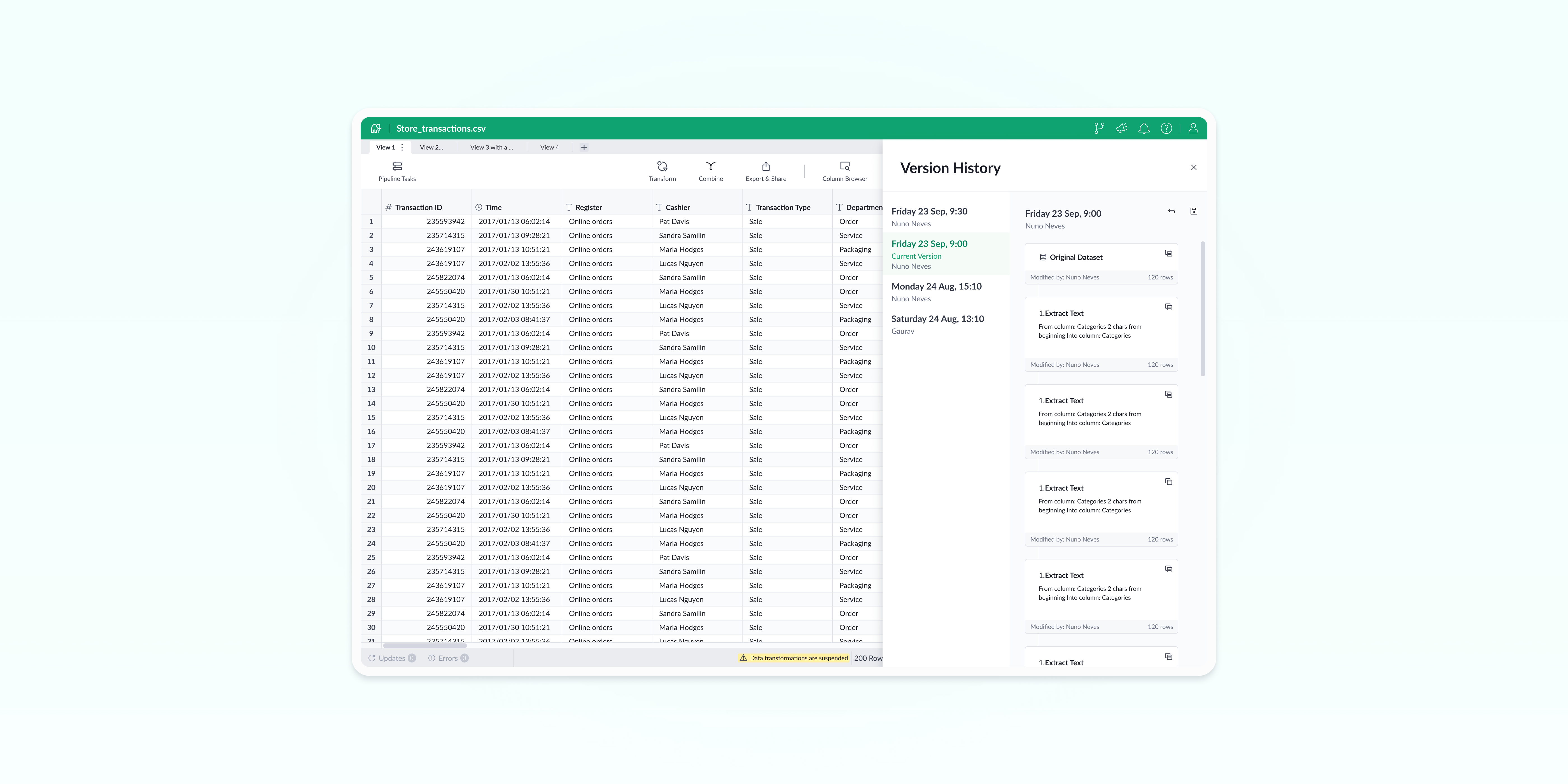The width and height of the screenshot is (1568, 784).
Task: Click the Register column header
Action: 607,207
